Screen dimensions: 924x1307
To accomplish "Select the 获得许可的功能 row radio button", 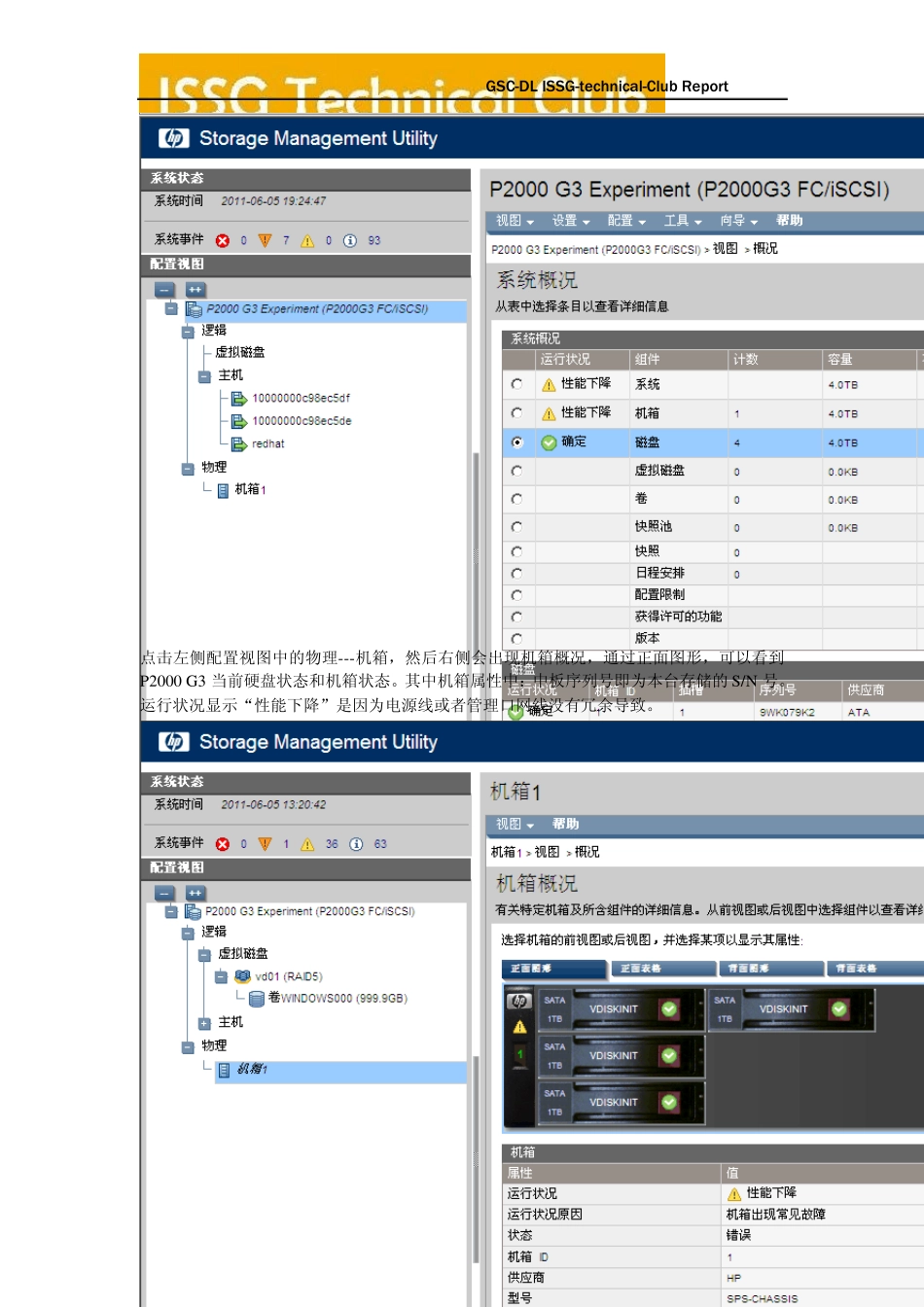I will coord(516,617).
